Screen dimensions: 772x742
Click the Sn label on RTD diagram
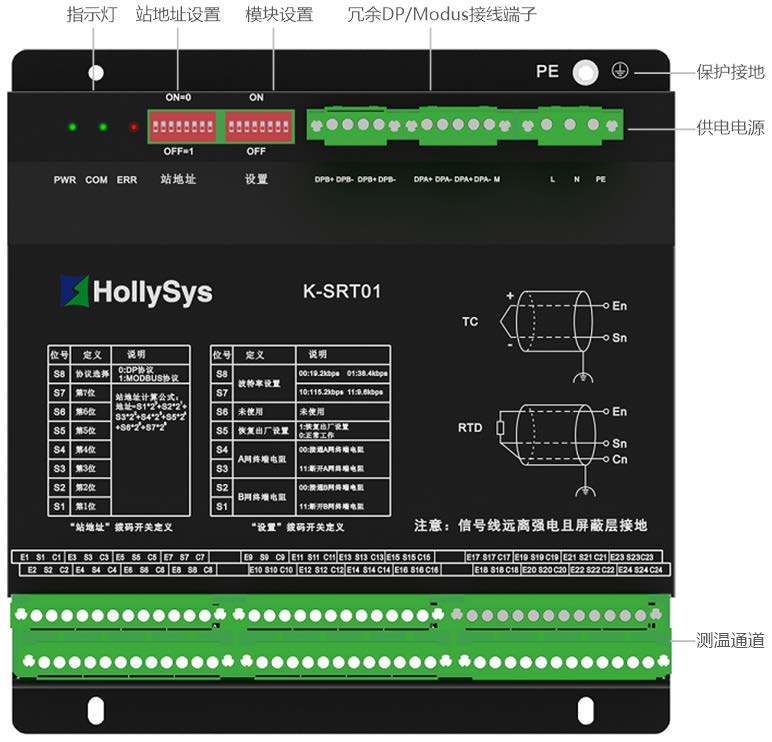620,444
